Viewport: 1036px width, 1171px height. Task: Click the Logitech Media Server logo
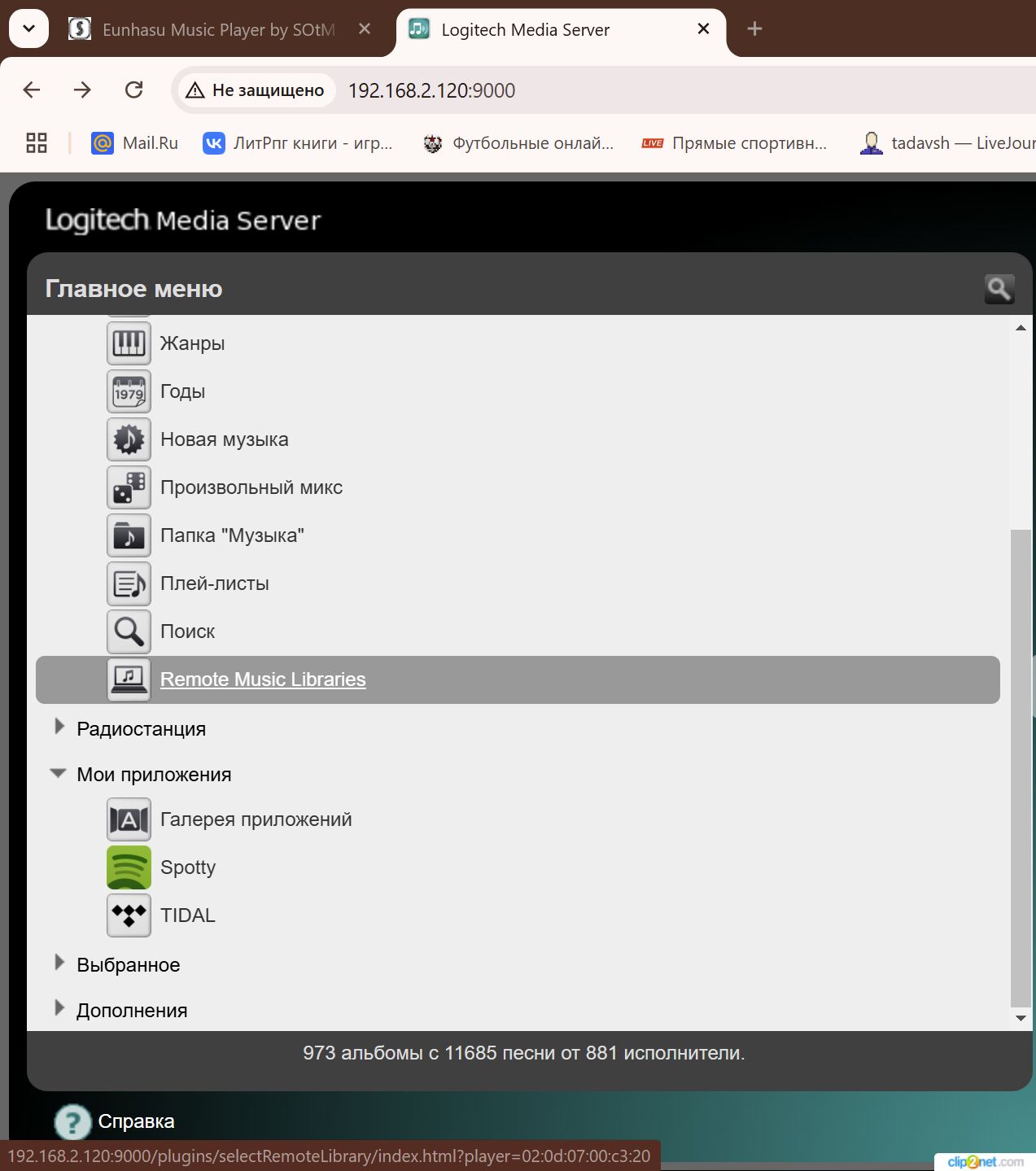pos(183,220)
